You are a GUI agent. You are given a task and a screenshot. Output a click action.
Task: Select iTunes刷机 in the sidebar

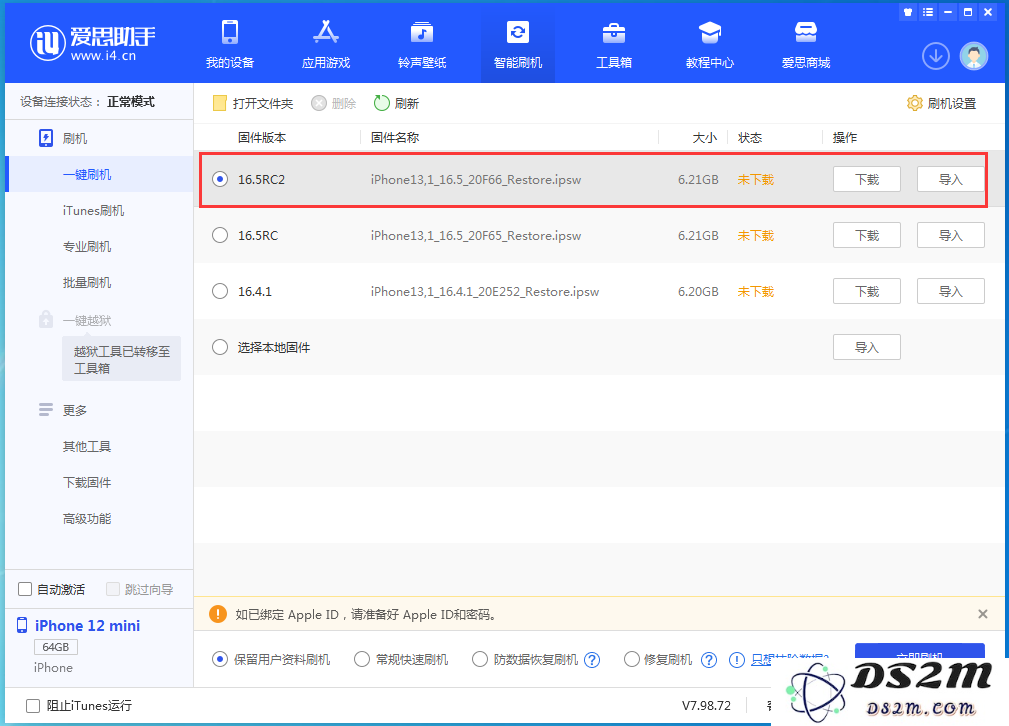(x=93, y=210)
